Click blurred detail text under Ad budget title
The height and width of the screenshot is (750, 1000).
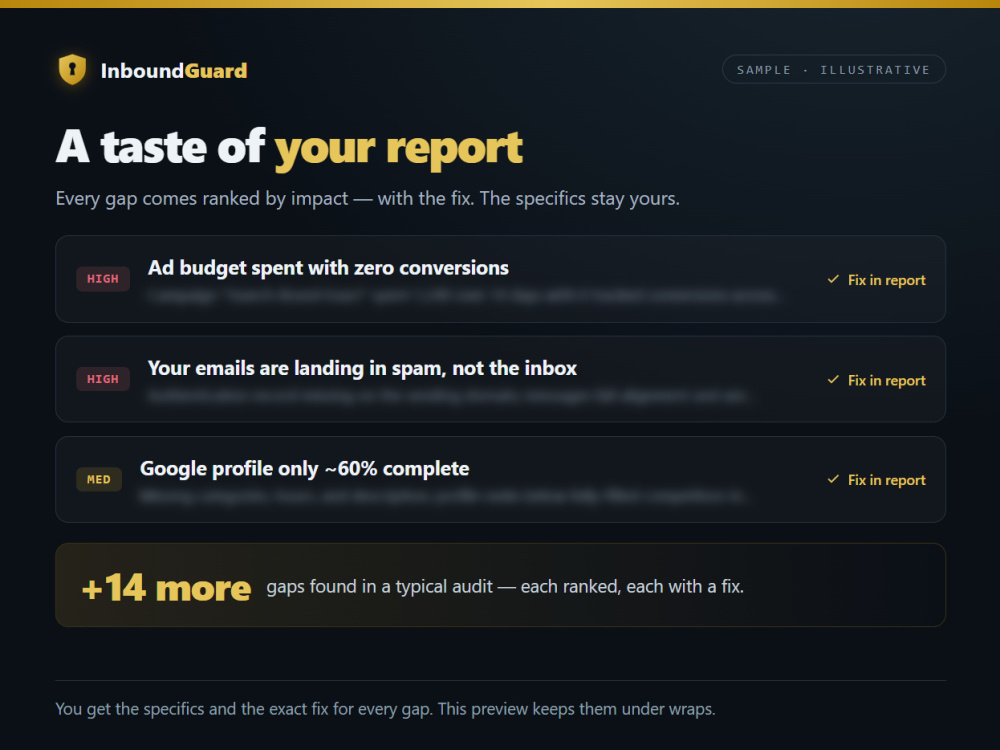pos(464,296)
